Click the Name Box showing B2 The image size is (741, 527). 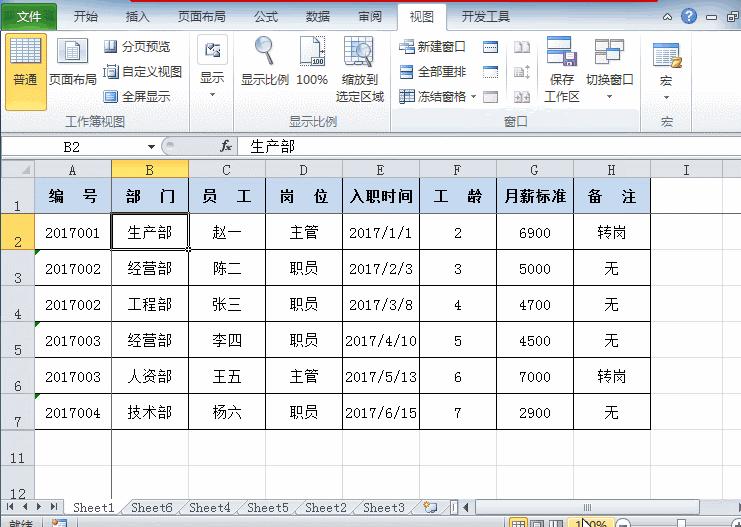pos(72,147)
